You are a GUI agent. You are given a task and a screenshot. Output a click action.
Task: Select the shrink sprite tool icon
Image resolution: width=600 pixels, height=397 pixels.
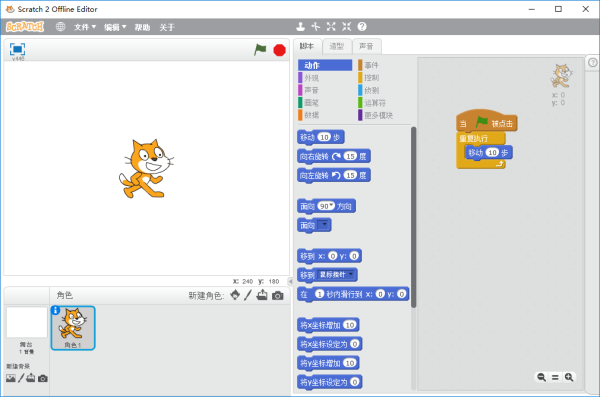pos(346,26)
